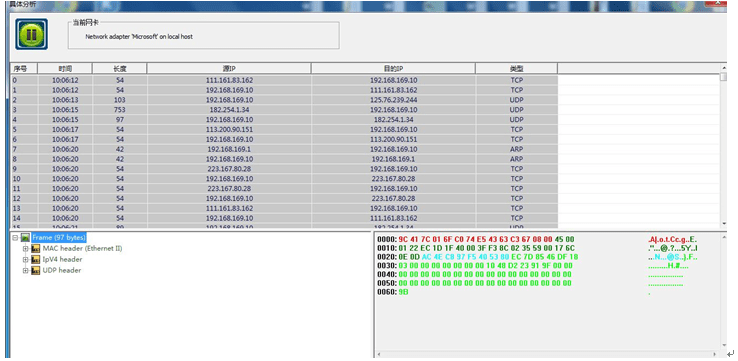Expand the IpV4 header node
Viewport: 738px width, 361px height.
coord(26,259)
